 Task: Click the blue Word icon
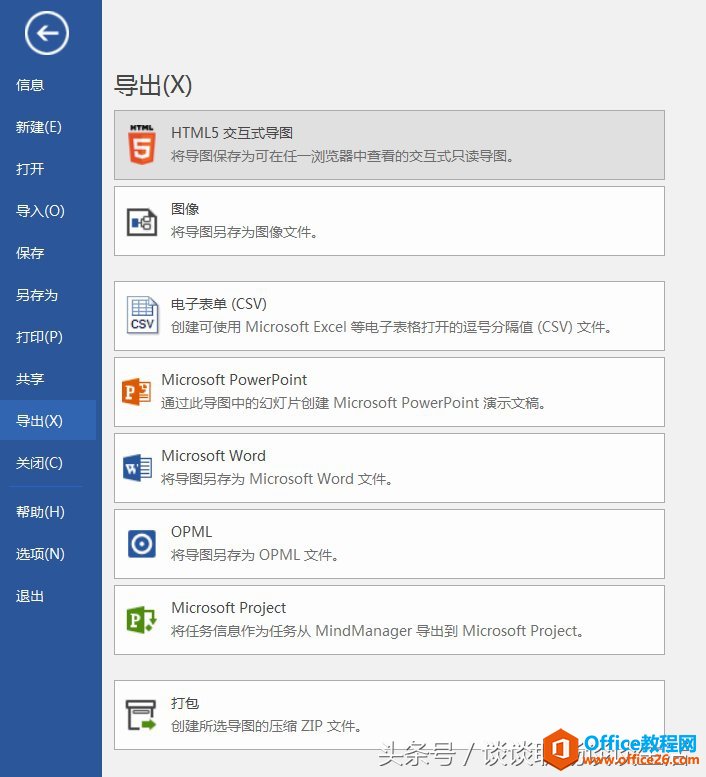[x=137, y=467]
